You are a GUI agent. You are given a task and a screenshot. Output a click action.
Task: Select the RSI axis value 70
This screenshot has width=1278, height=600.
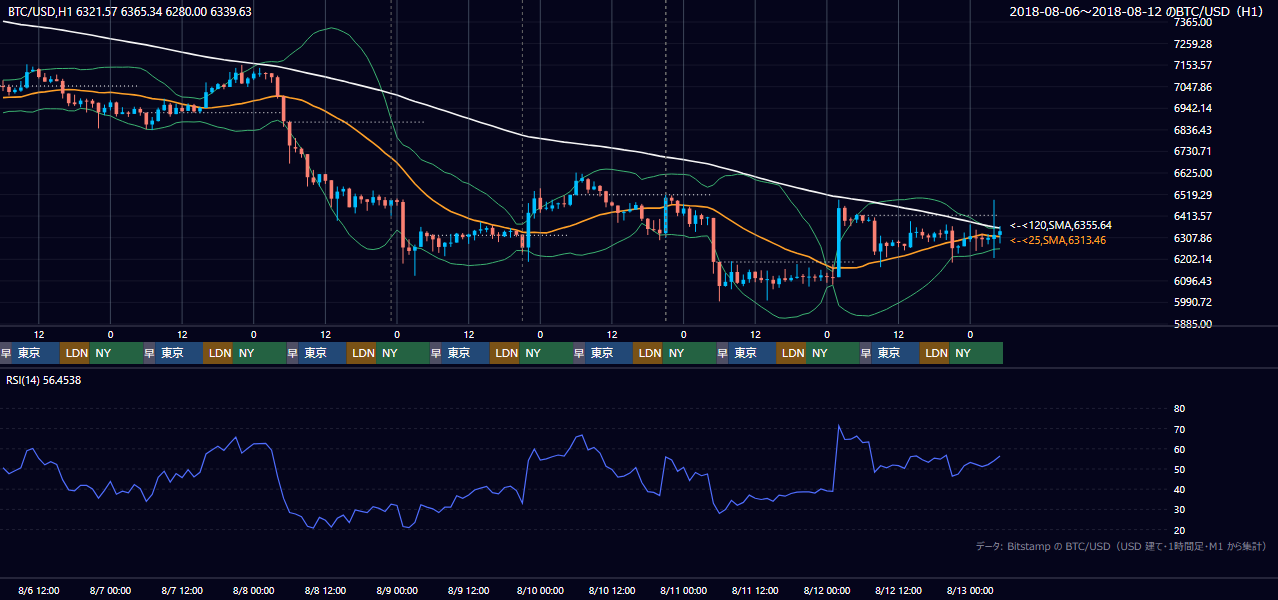tap(1179, 429)
